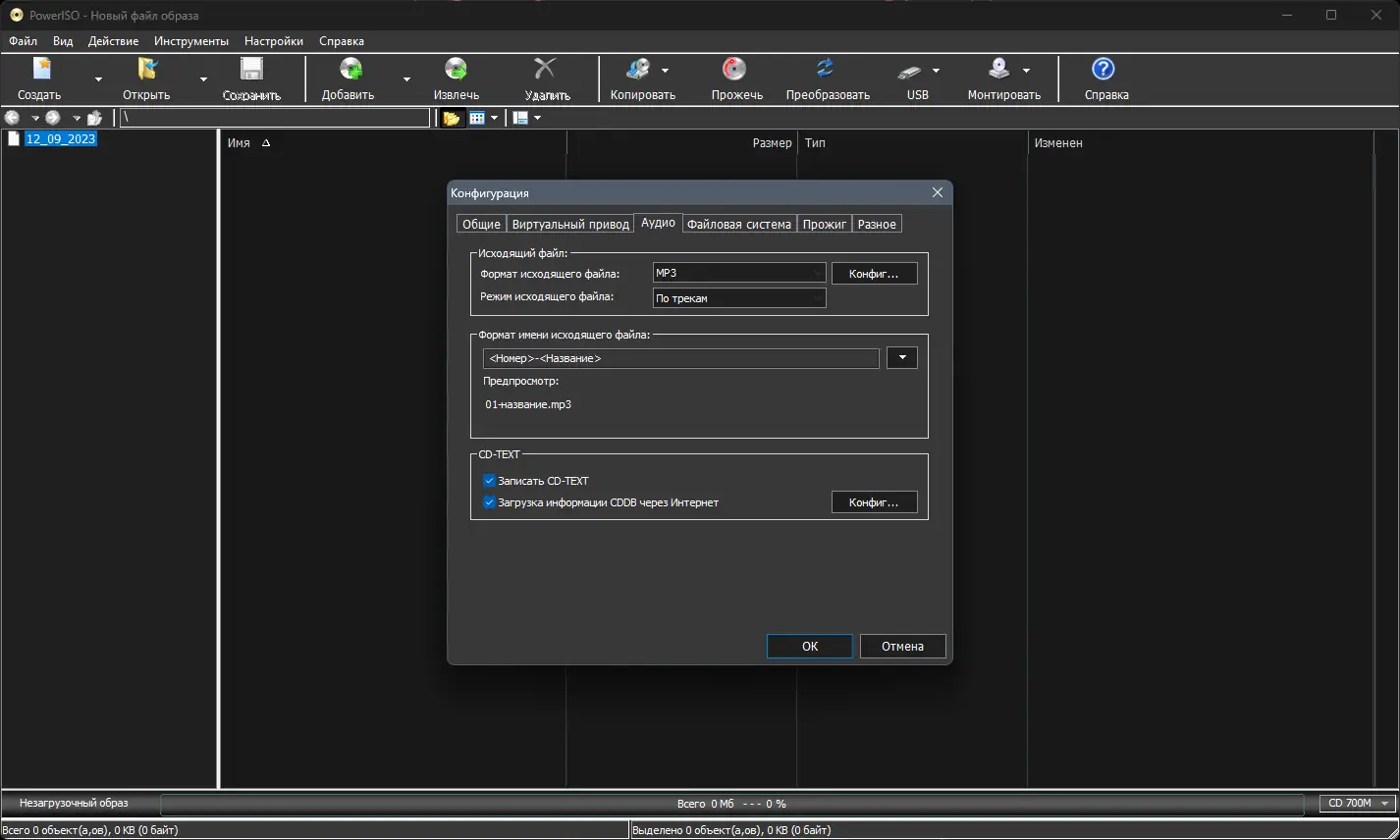Viewport: 1400px width, 840px height.
Task: Click Конфиг... next to the MP3 format
Action: (874, 273)
